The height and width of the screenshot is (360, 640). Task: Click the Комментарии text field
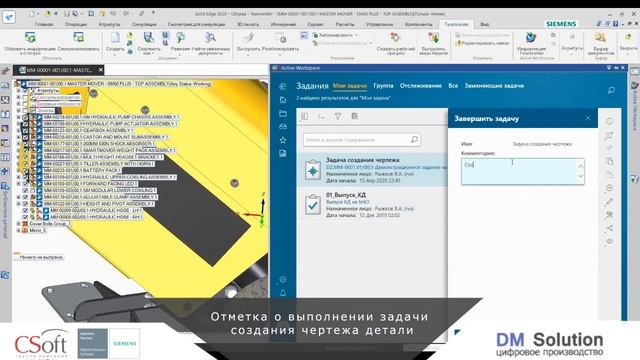[522, 171]
